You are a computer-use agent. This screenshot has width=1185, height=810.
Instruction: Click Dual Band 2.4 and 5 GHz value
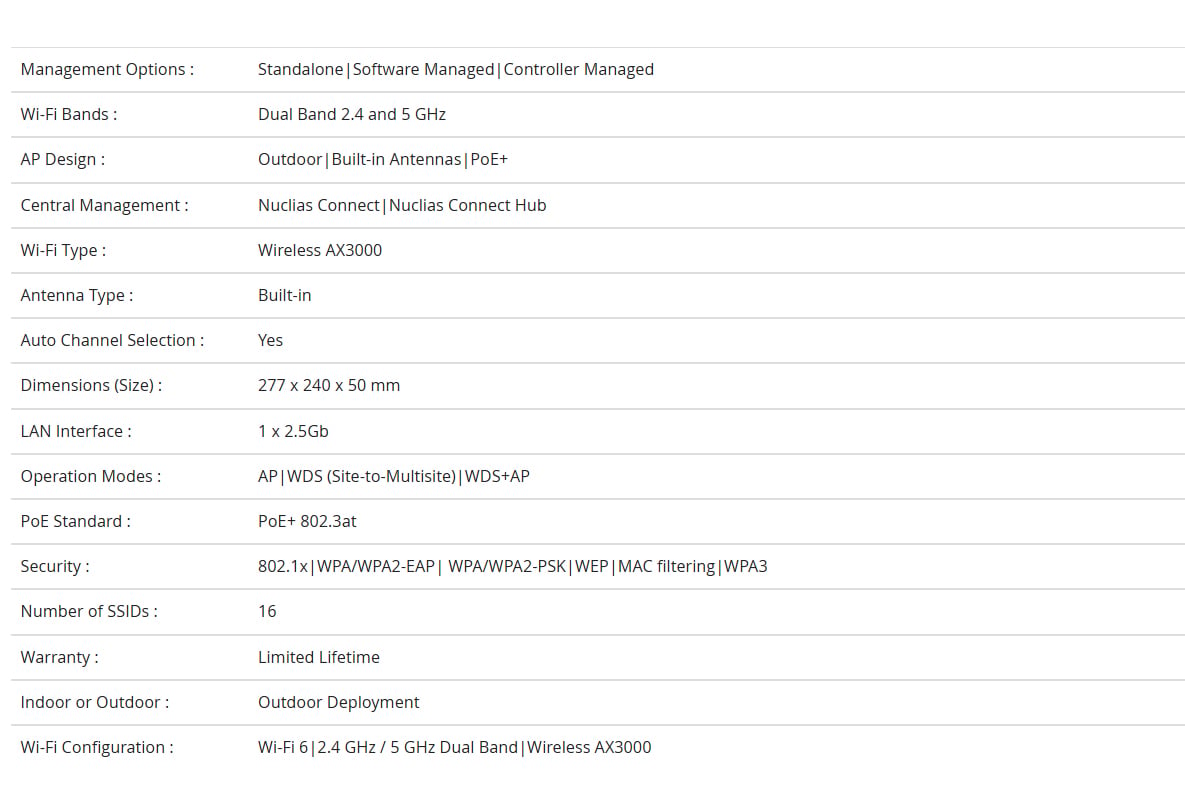[351, 114]
